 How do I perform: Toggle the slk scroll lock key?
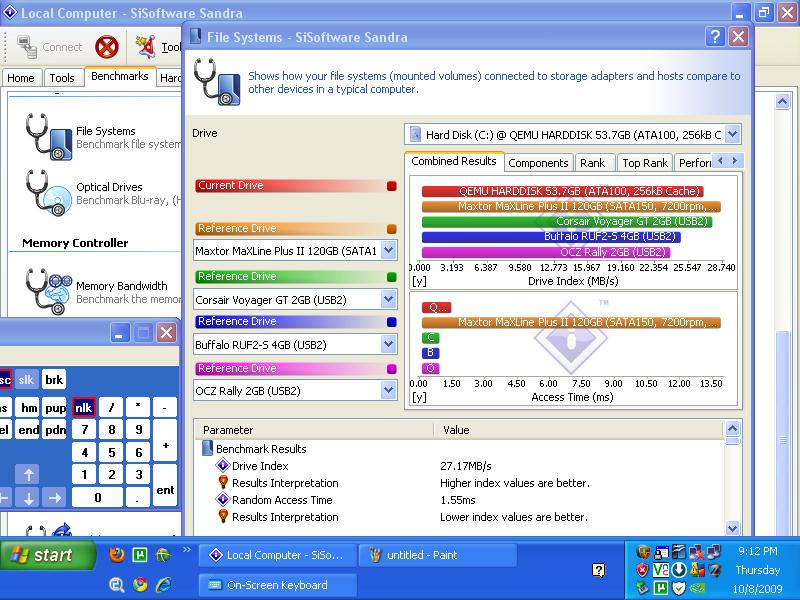click(27, 379)
